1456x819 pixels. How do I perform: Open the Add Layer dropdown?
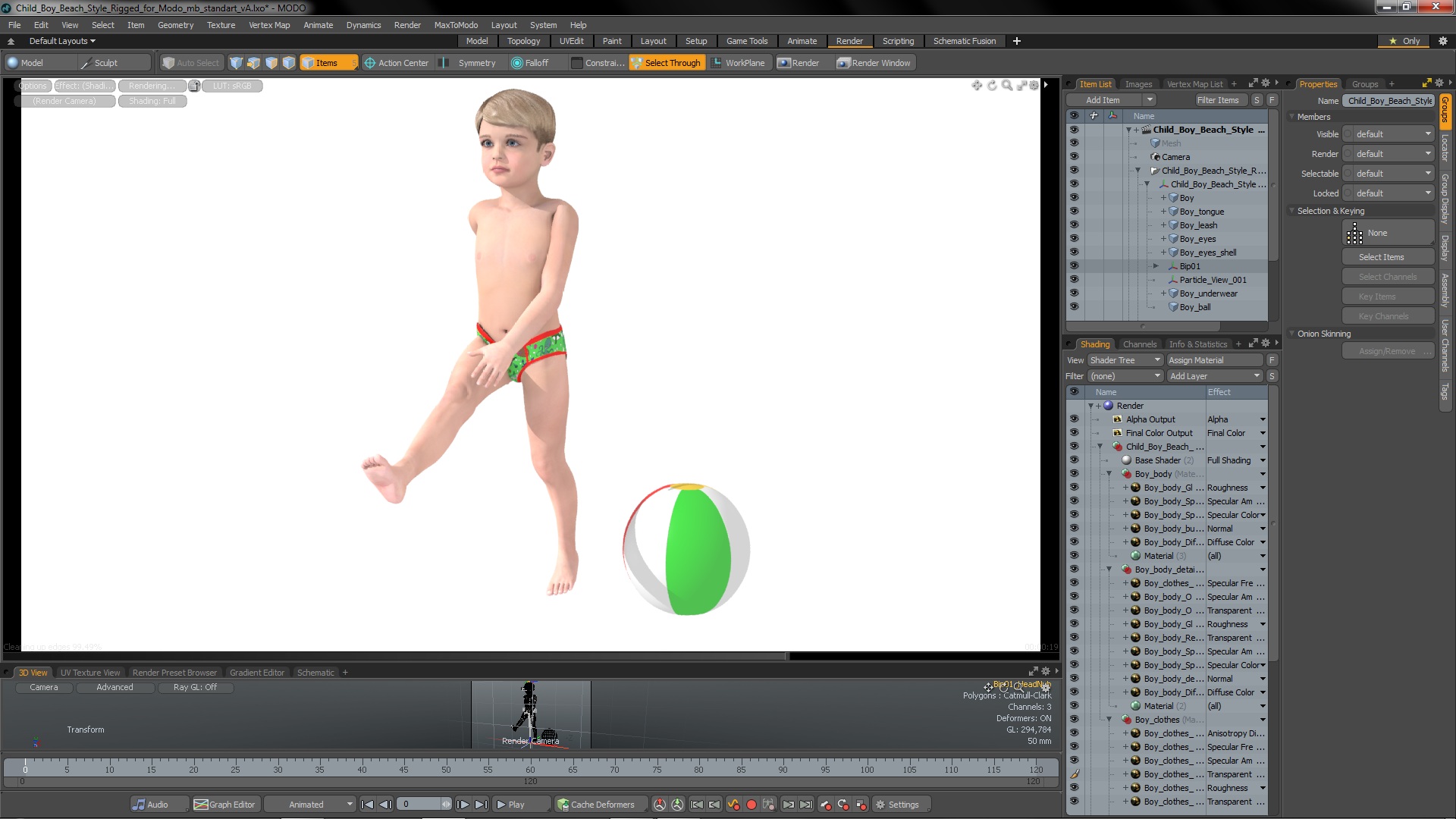(x=1214, y=376)
